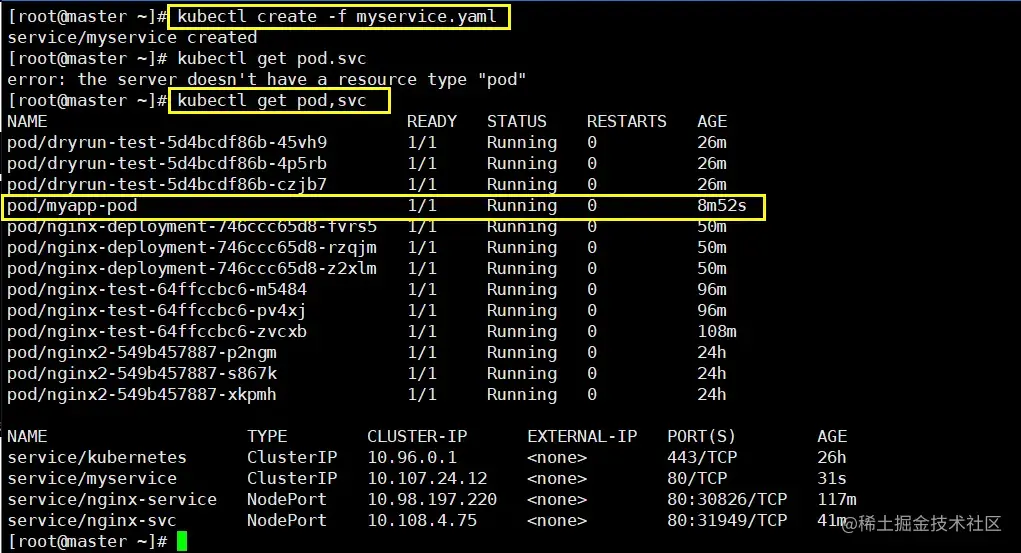Click the 8m52s age of myapp-pod
Image resolution: width=1021 pixels, height=553 pixels.
721,206
